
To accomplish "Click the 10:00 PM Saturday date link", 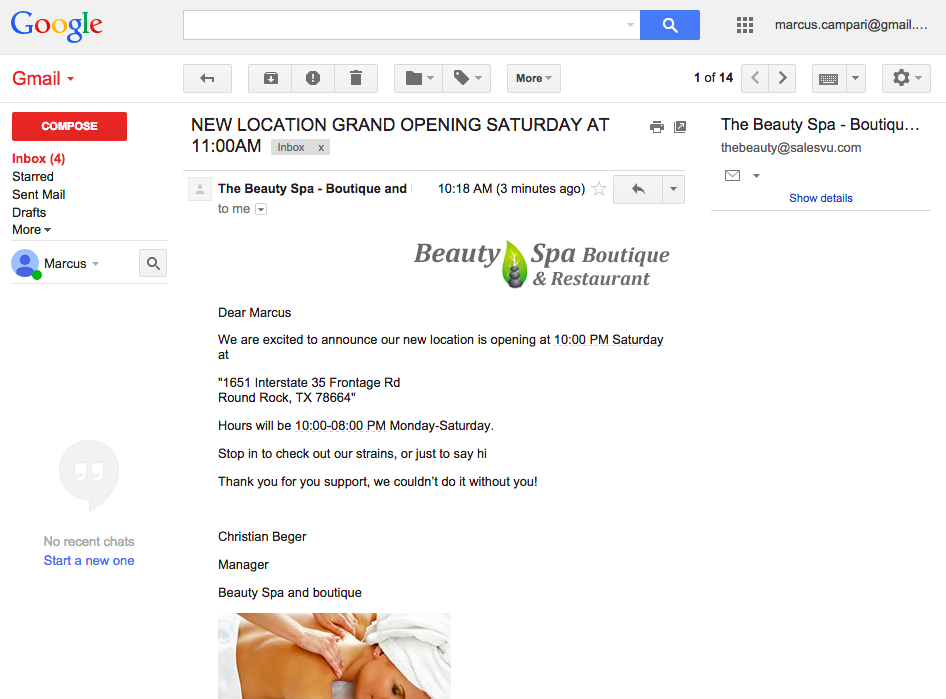I will coord(608,340).
